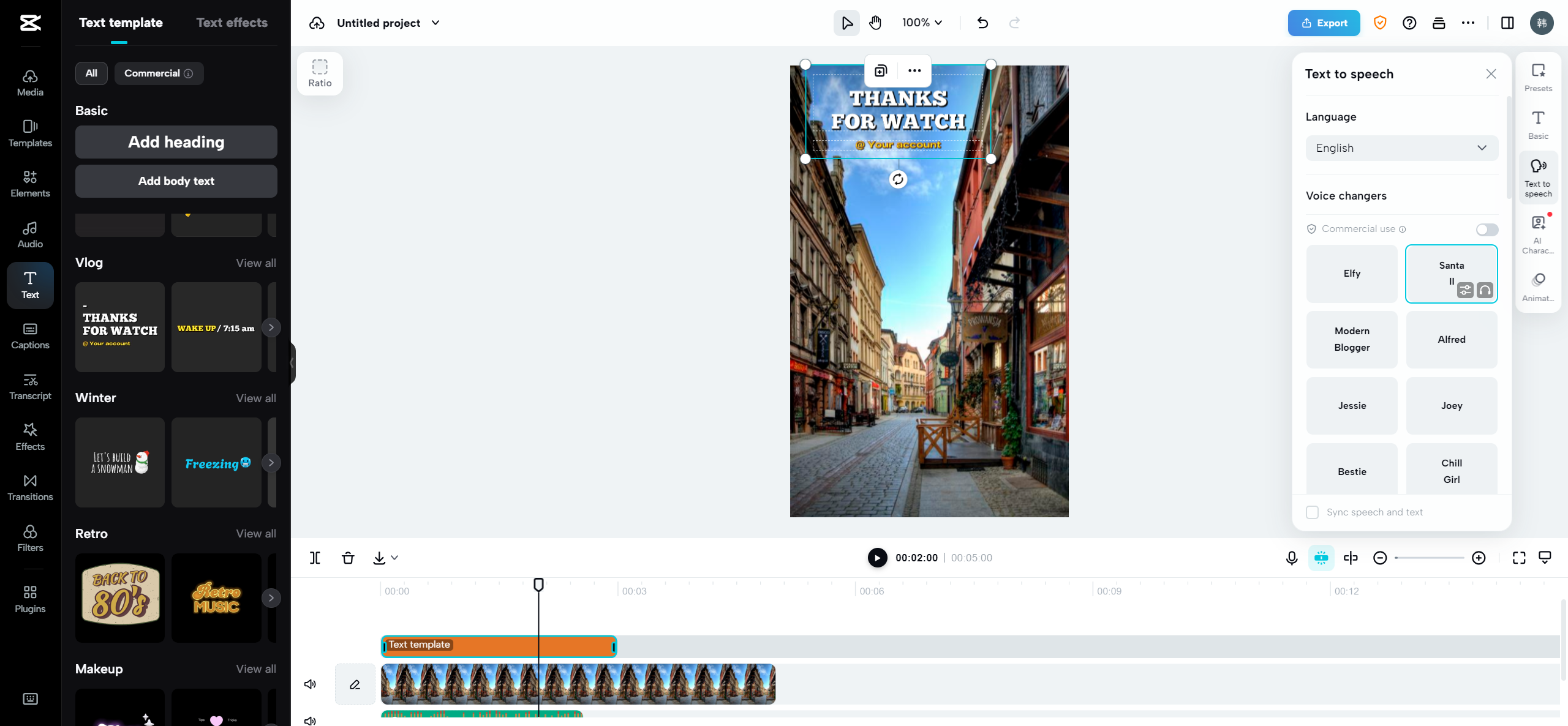Check Sync speech and text
1568x726 pixels.
1312,512
